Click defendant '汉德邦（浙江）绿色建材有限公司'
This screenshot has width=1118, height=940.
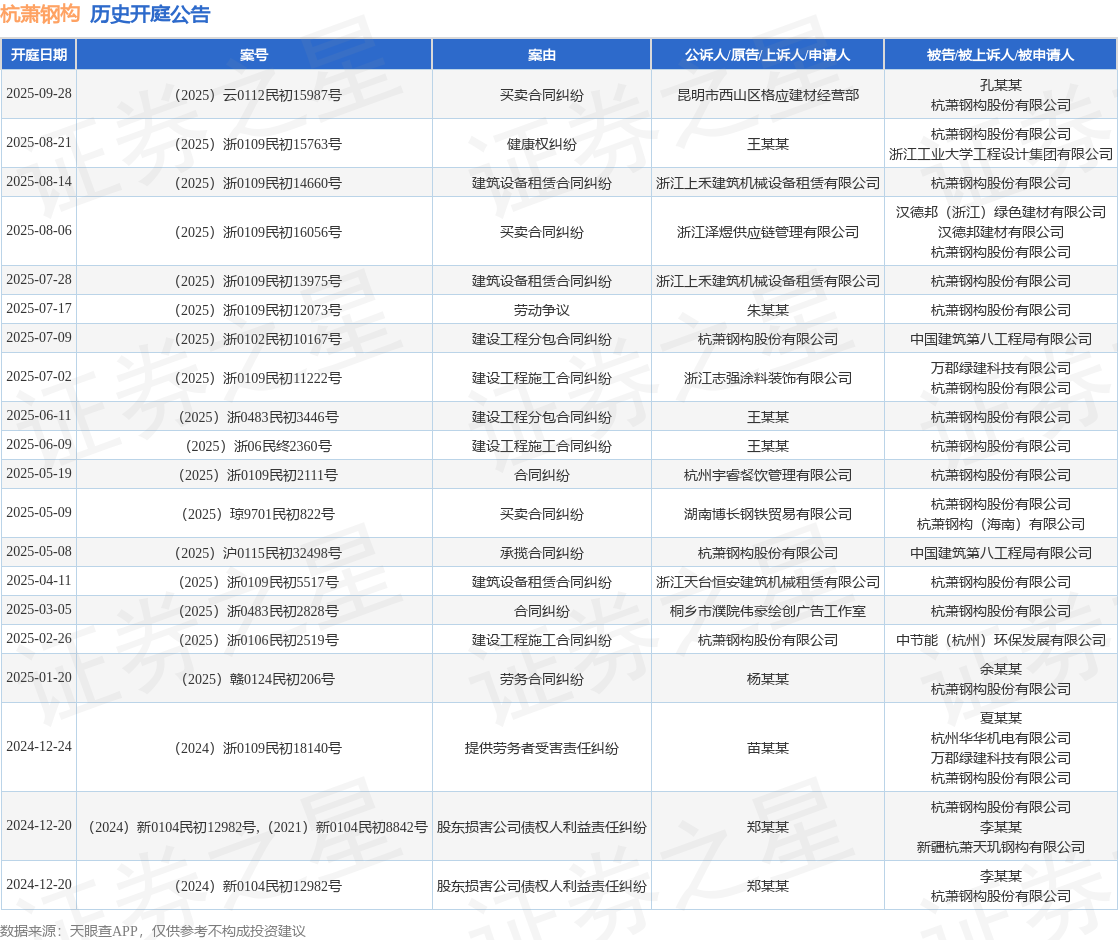click(1000, 212)
